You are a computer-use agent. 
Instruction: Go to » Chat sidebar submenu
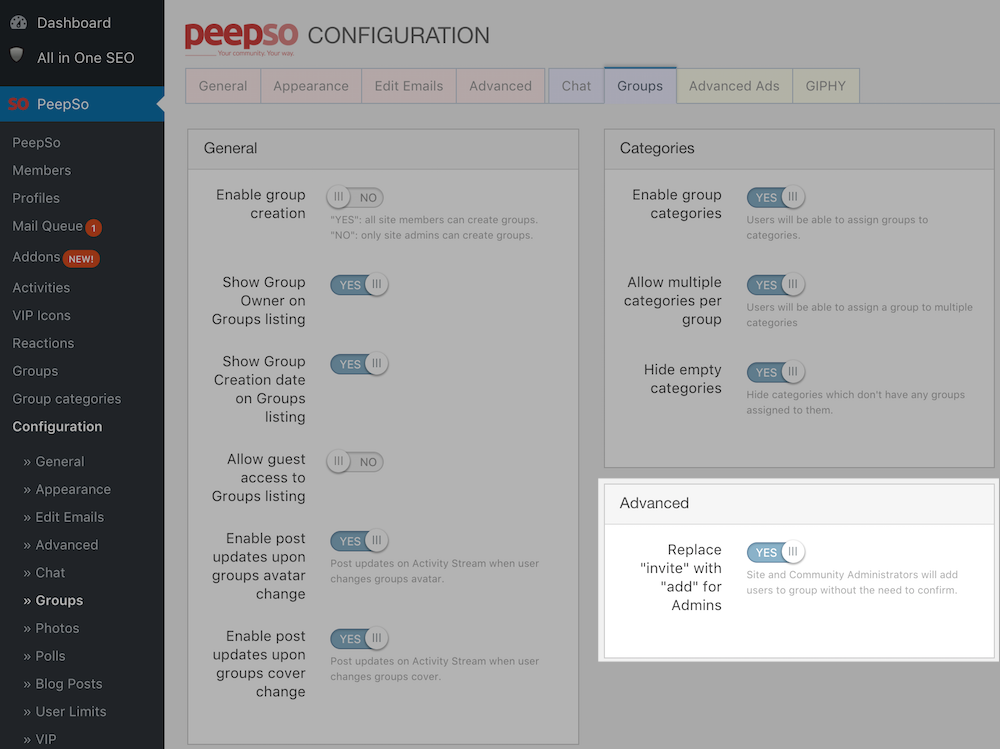[44, 573]
